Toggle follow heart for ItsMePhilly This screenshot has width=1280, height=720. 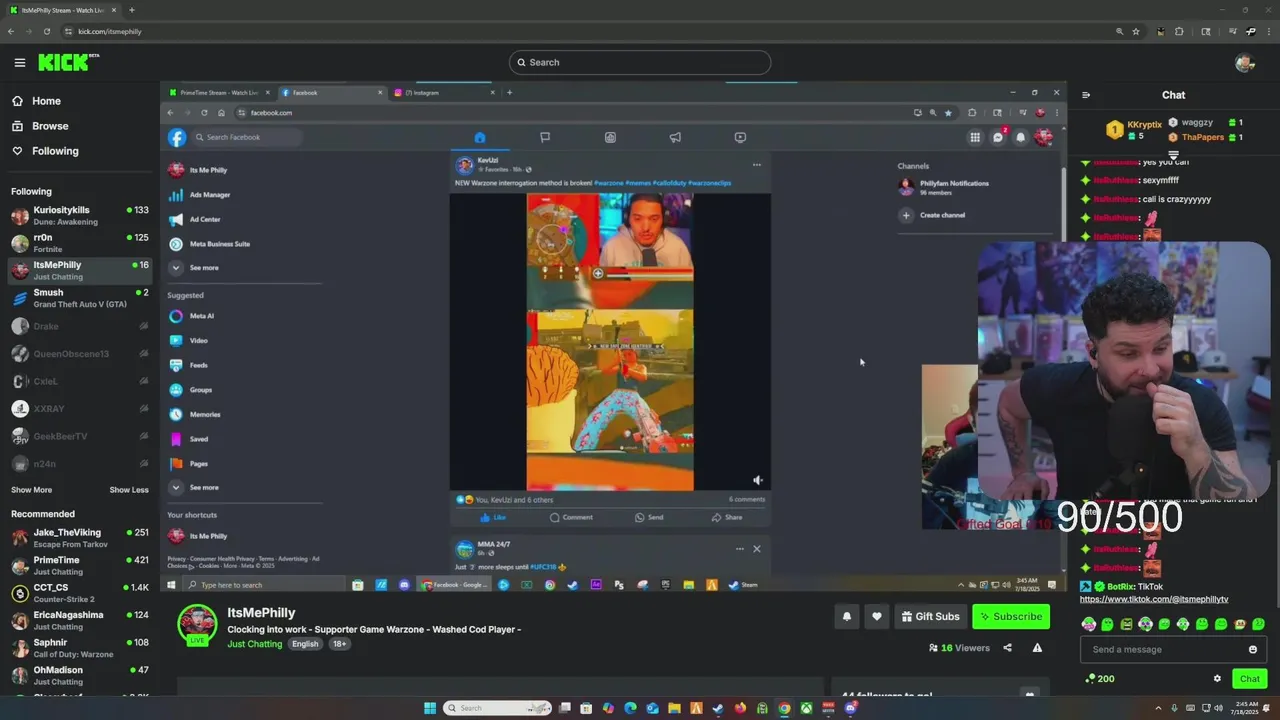click(877, 616)
